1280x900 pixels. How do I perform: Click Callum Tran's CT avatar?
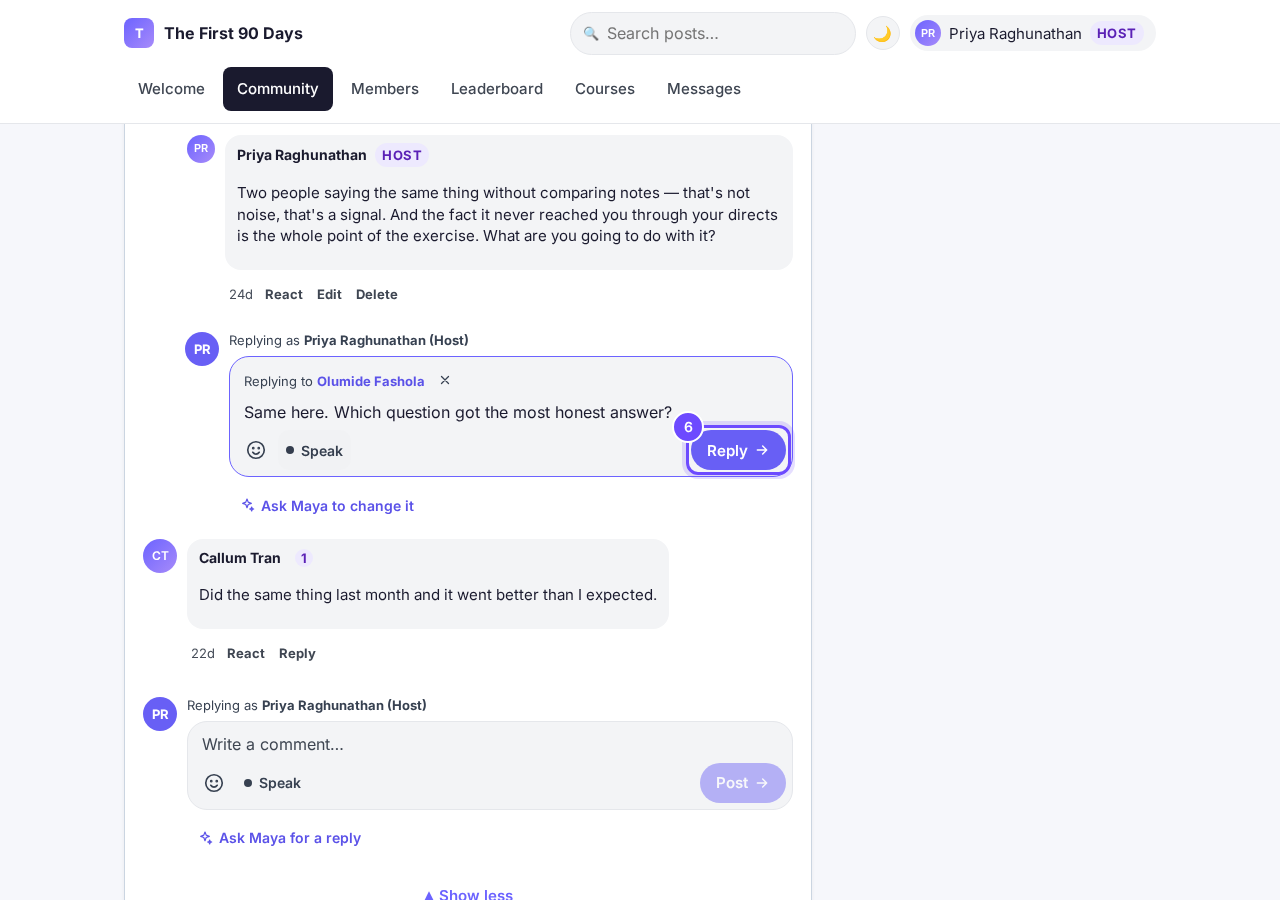pos(160,556)
